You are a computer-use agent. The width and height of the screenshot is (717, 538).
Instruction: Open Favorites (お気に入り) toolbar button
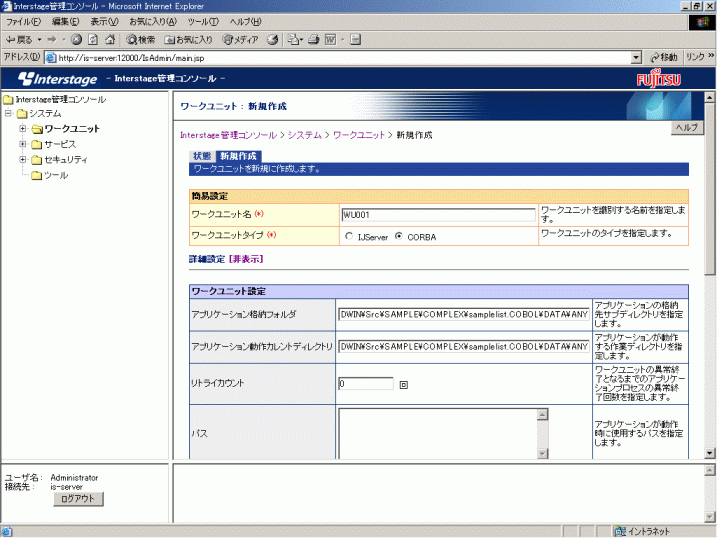click(188, 40)
